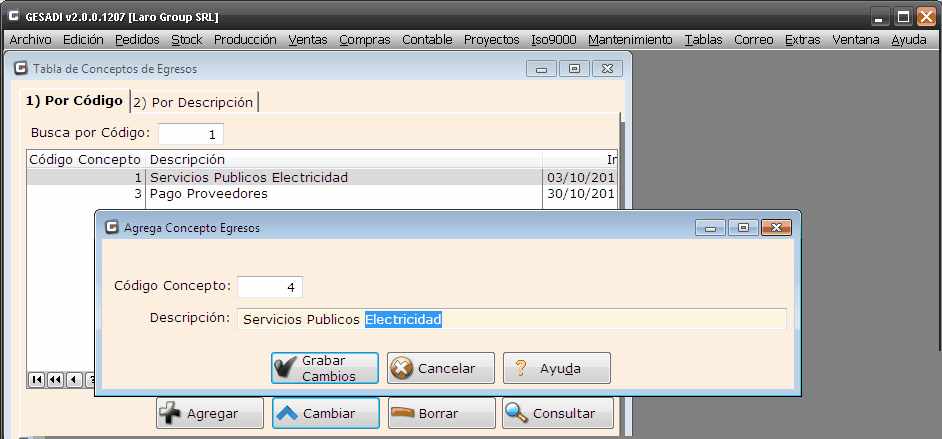Click the Grabar Cambios button
Viewport: 942px width, 439px height.
click(x=325, y=368)
